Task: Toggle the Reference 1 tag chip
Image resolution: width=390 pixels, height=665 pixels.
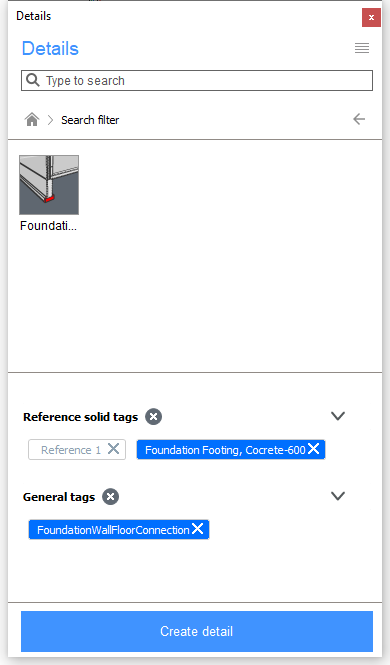Action: pos(71,450)
